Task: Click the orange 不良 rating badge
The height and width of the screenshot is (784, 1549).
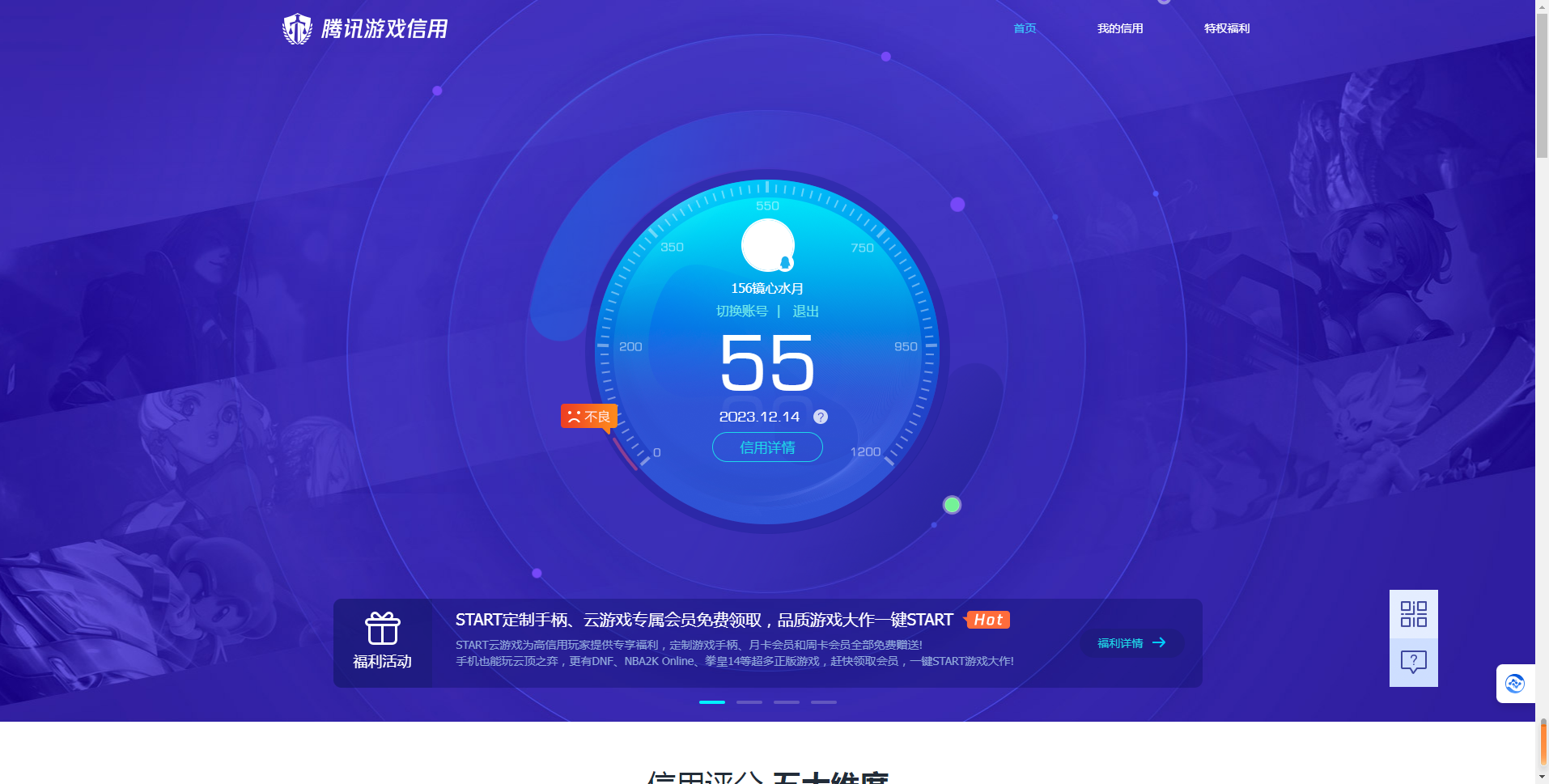Action: 589,417
